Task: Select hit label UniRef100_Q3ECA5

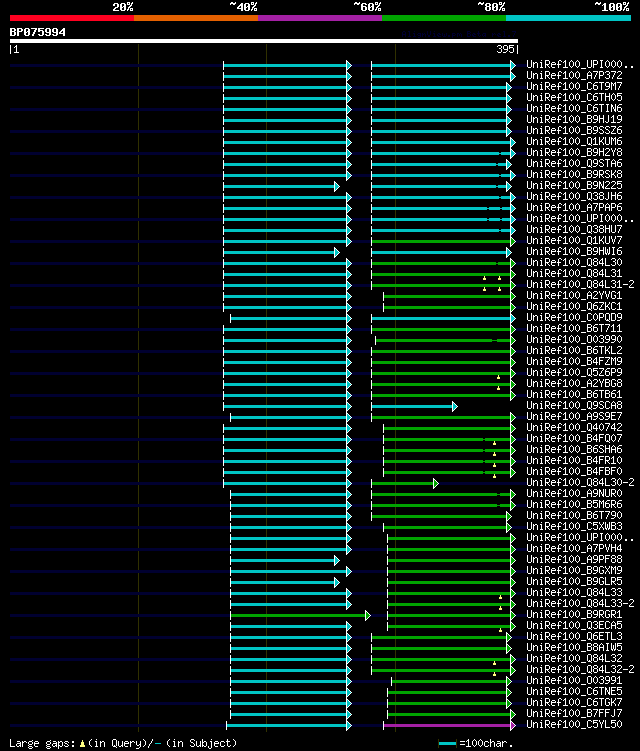Action: click(x=574, y=626)
